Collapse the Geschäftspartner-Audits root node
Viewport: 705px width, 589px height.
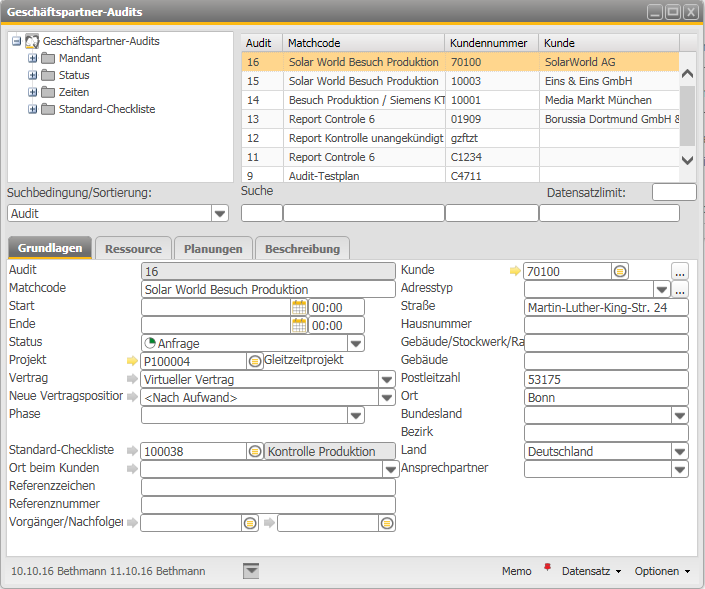pos(17,41)
